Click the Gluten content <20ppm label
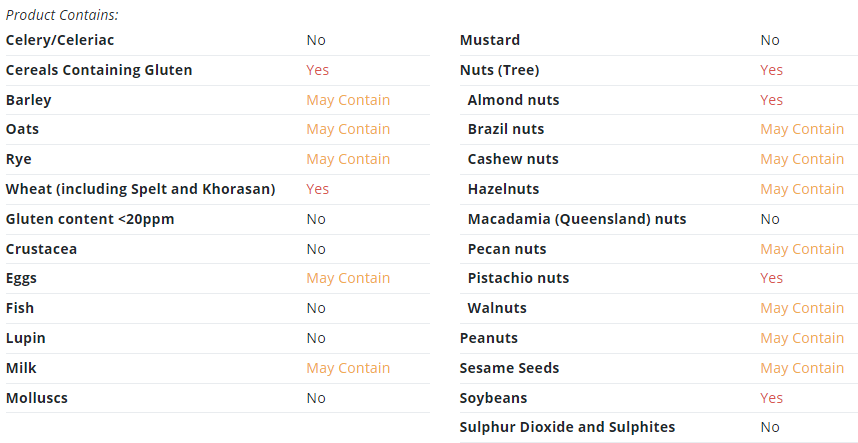The image size is (858, 443). [90, 219]
